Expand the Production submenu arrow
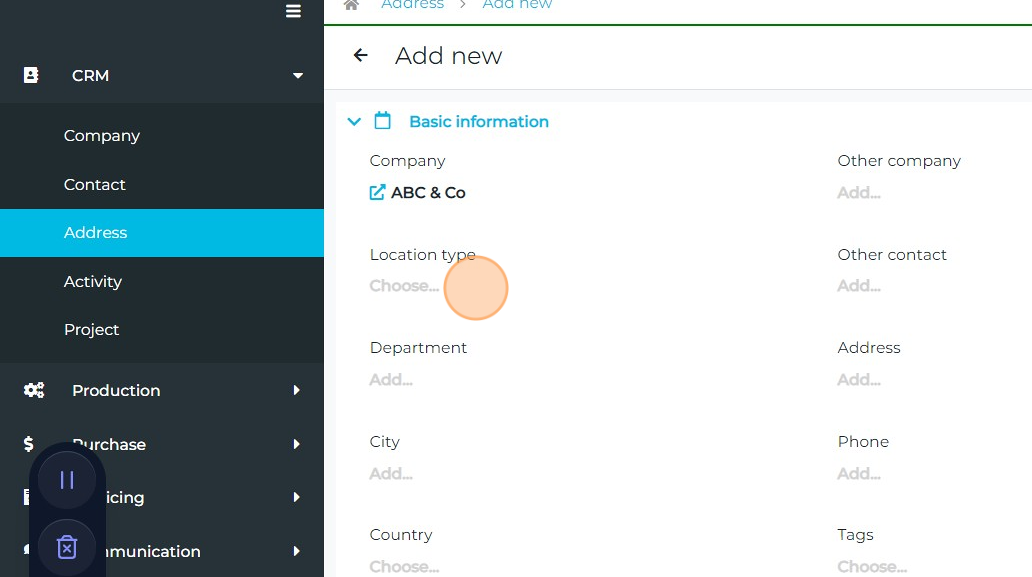This screenshot has height=577, width=1032. pos(296,390)
